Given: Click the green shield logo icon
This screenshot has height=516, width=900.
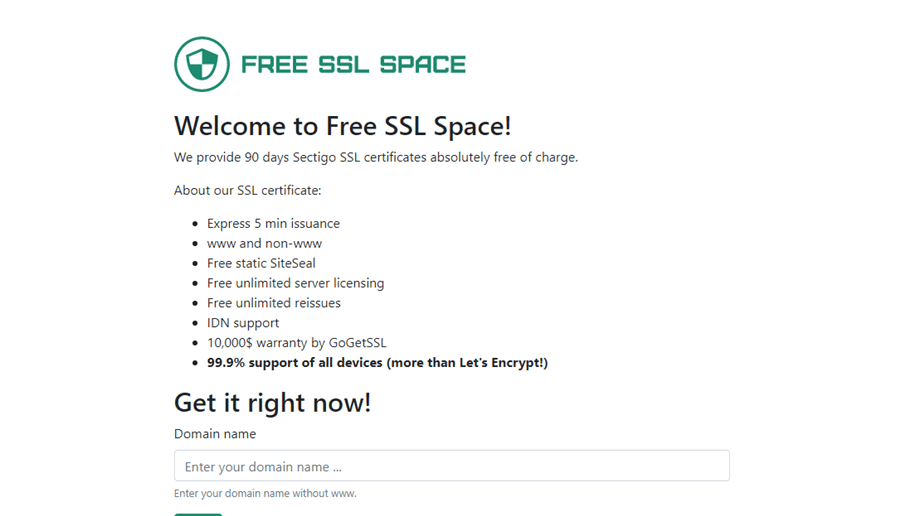Looking at the screenshot, I should (202, 64).
